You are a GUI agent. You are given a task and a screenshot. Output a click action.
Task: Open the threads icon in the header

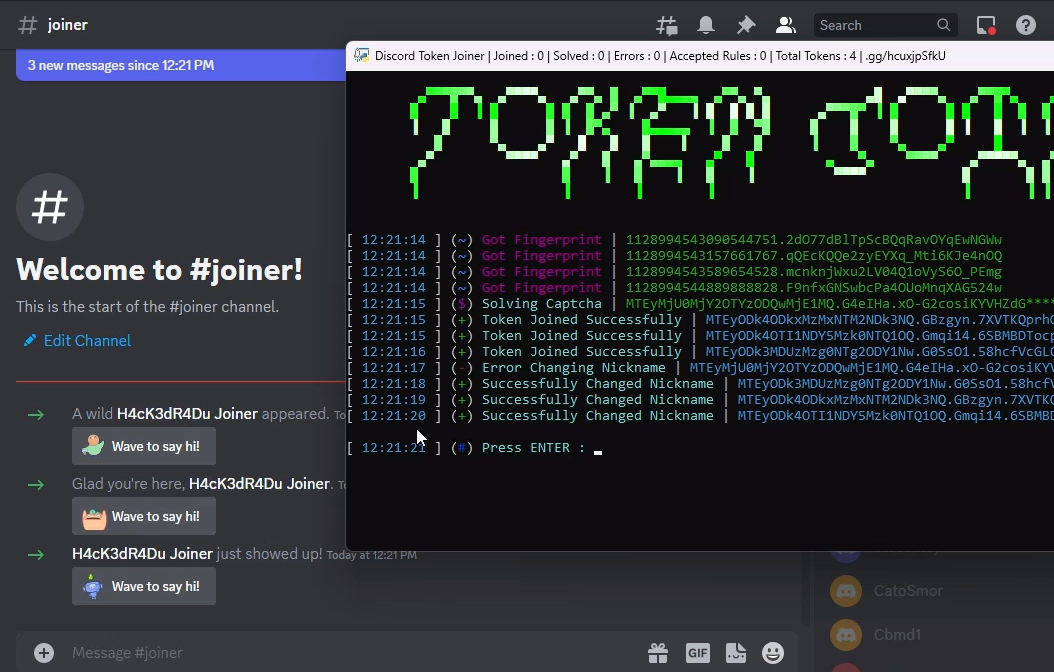[666, 24]
